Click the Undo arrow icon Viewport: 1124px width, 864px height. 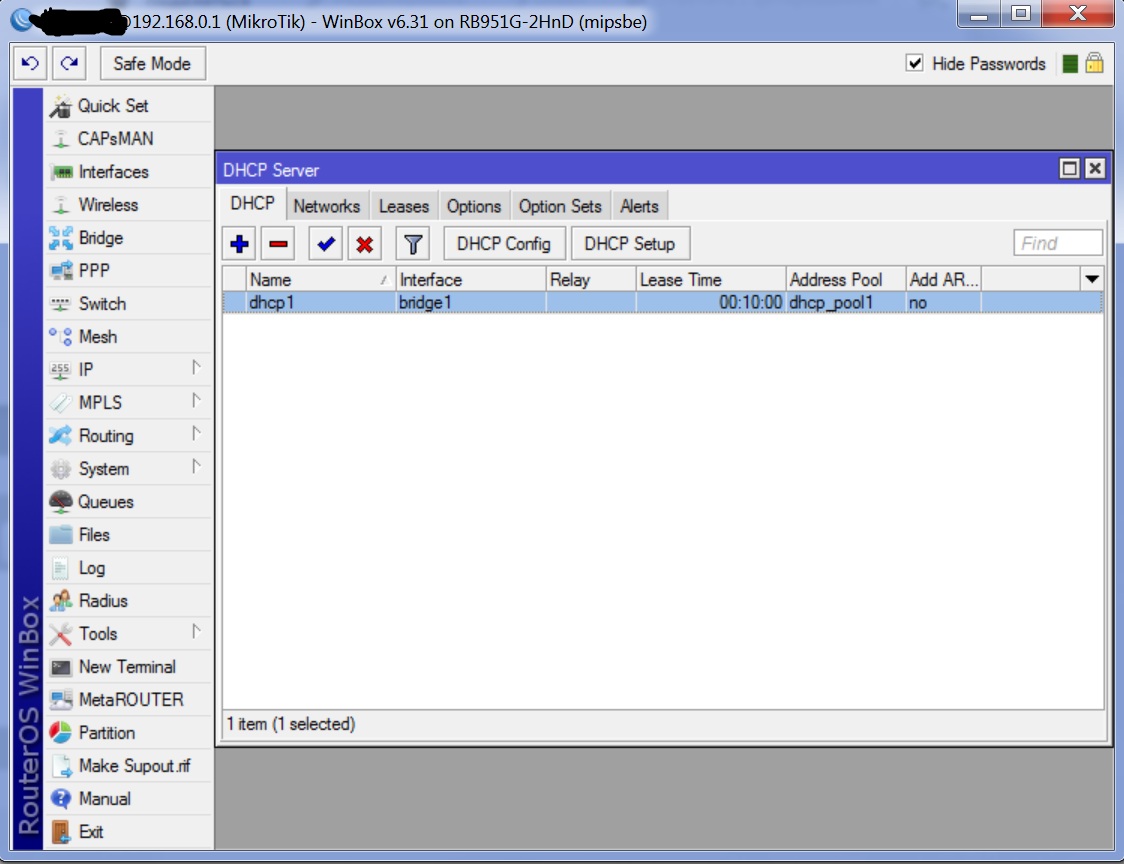click(30, 64)
